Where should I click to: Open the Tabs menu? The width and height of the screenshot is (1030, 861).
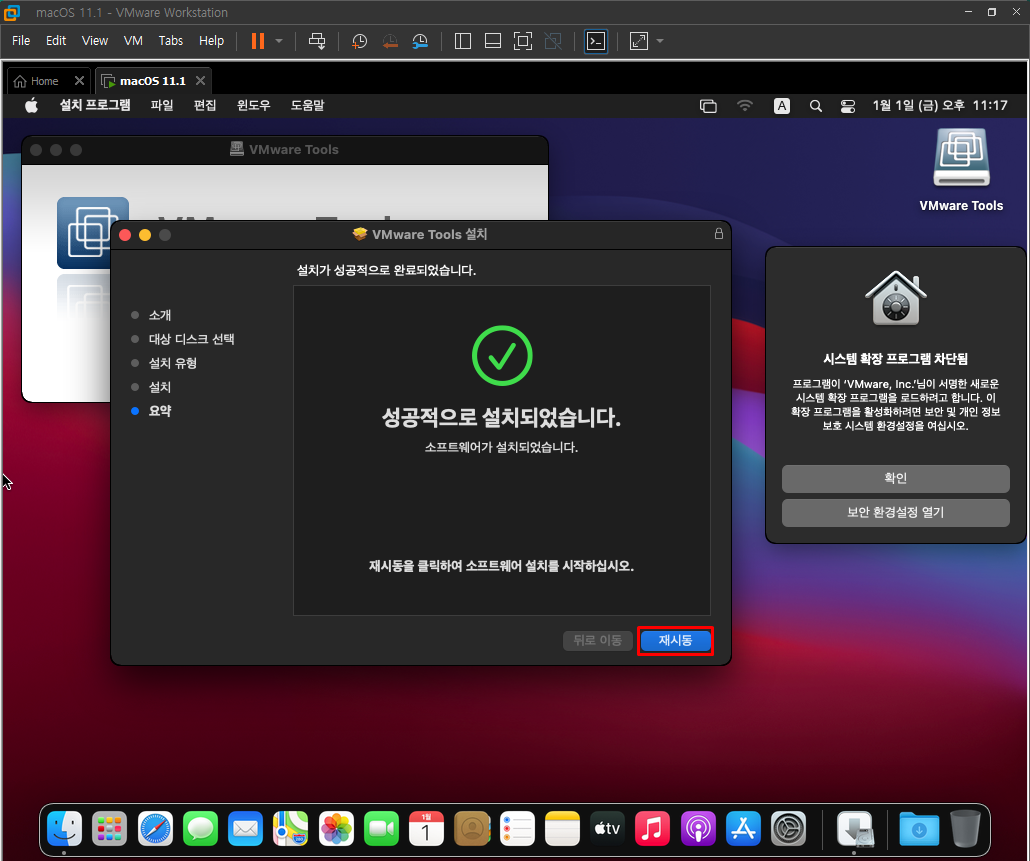[x=171, y=41]
